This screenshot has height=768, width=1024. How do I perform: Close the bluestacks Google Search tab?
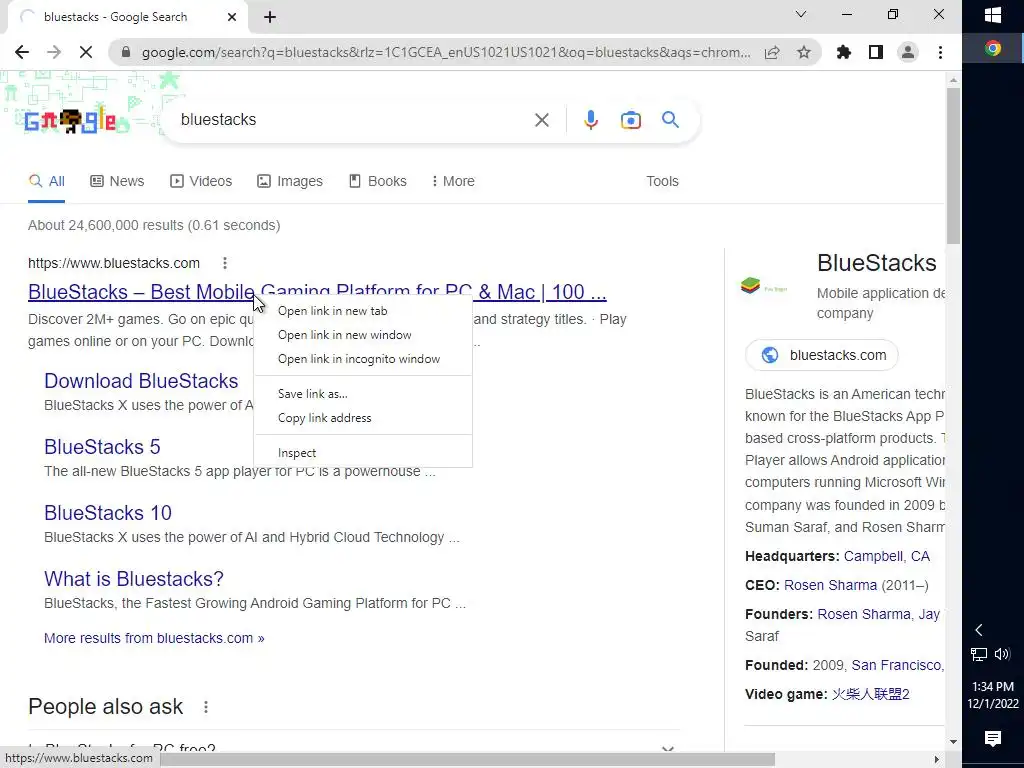click(x=232, y=17)
